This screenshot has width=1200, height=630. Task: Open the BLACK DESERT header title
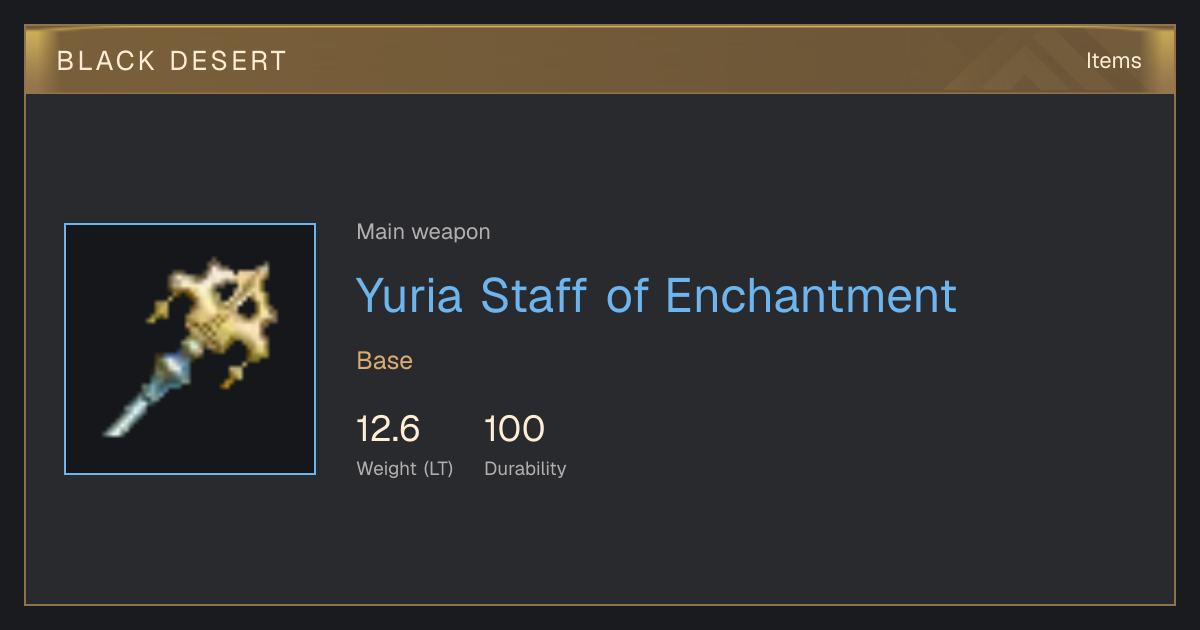coord(172,61)
